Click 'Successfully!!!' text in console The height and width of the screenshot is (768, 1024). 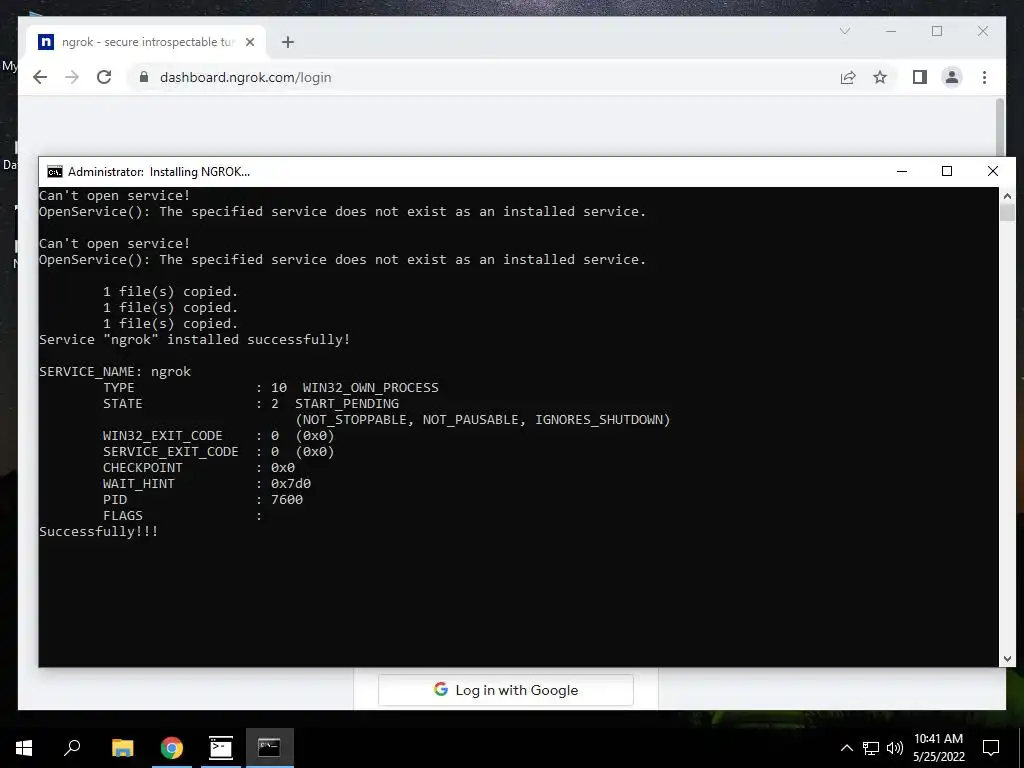(99, 532)
